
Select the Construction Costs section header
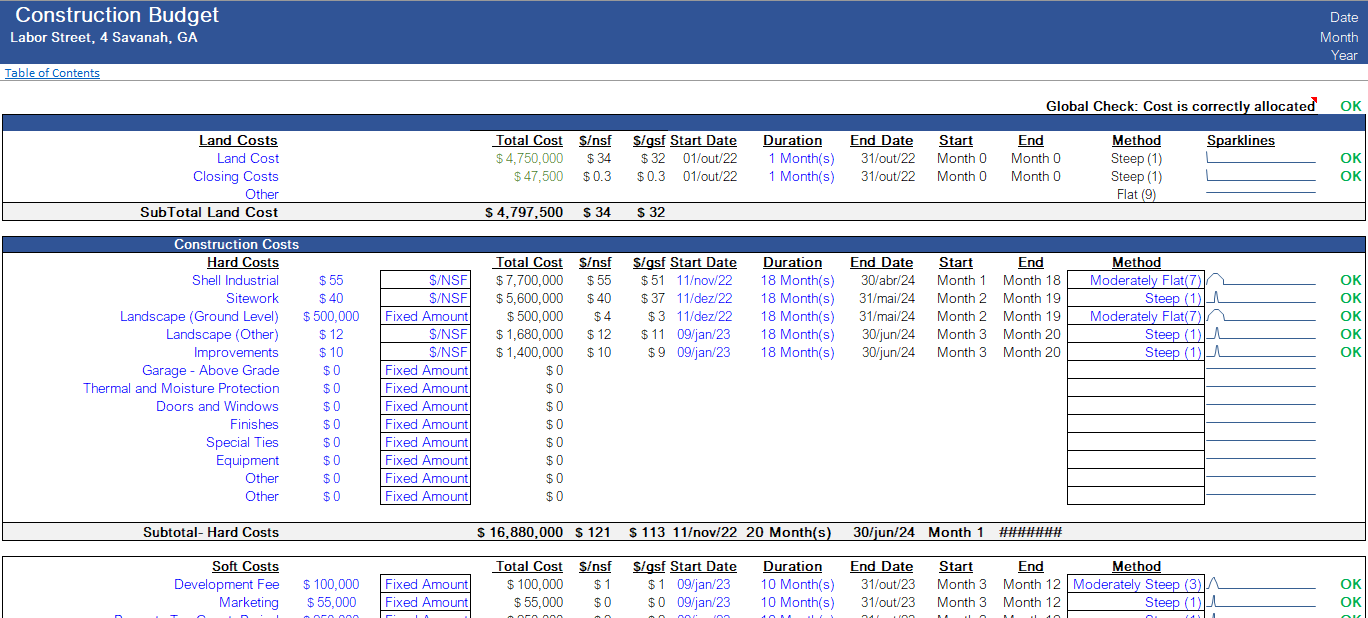pyautogui.click(x=236, y=245)
